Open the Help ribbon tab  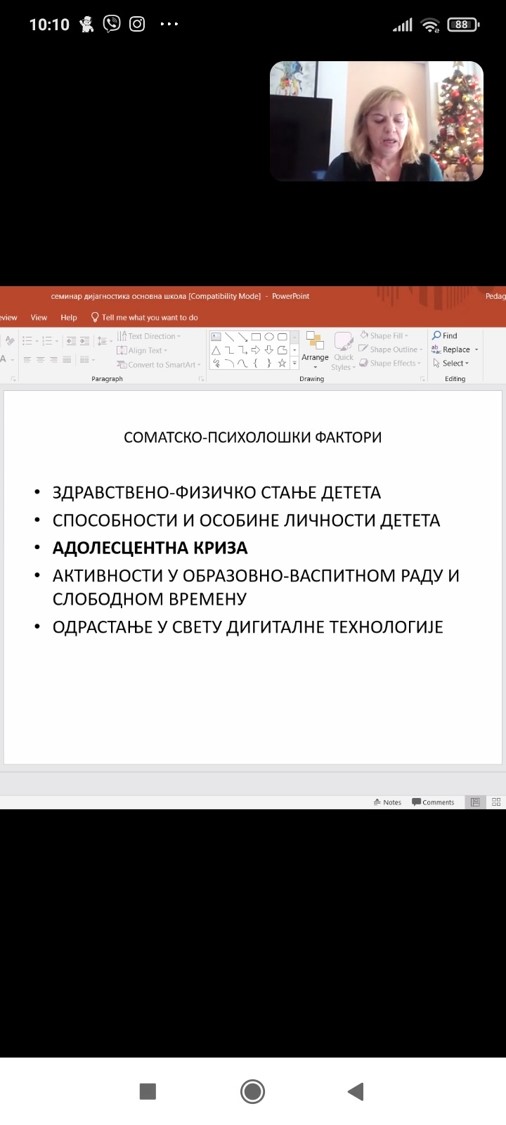click(69, 317)
